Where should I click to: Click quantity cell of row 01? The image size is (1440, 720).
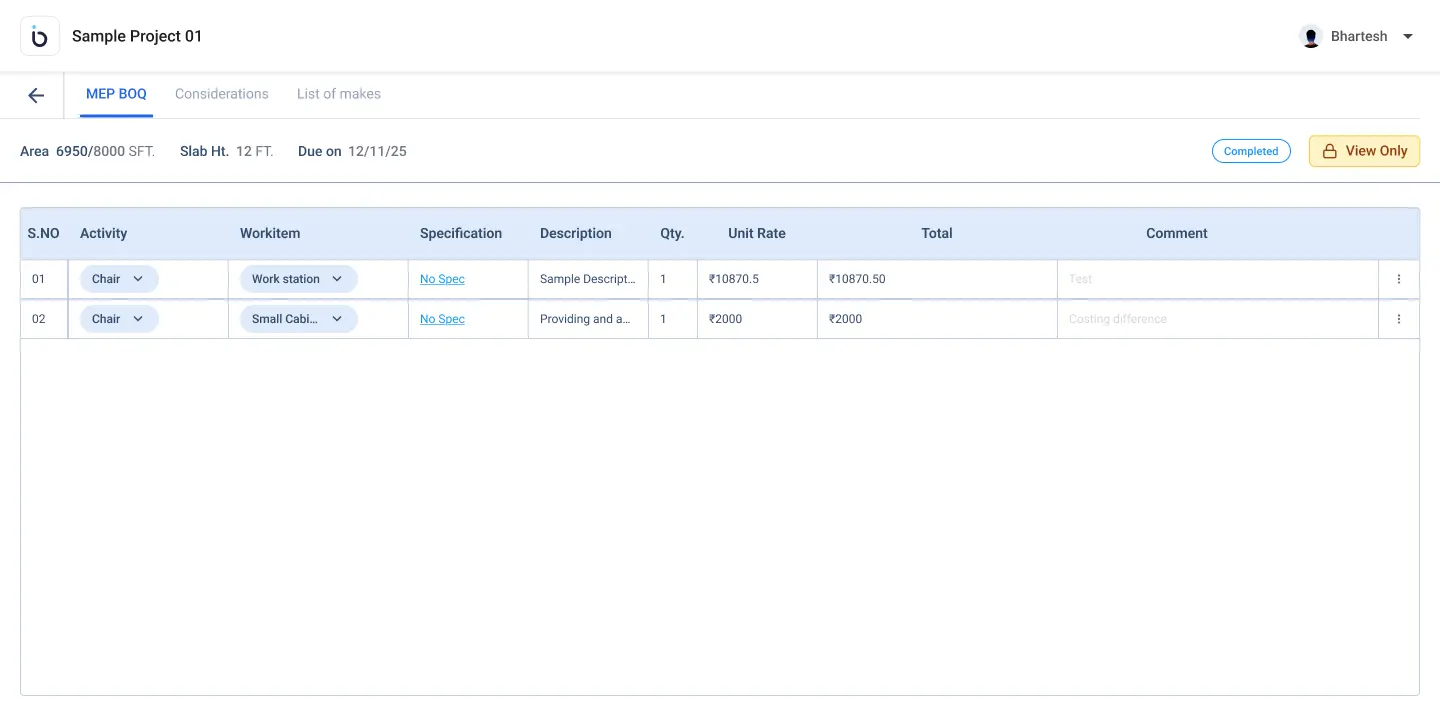[x=673, y=279]
